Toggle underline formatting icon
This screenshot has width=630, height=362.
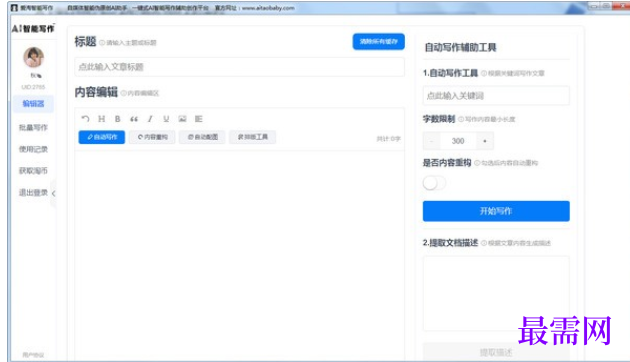pos(166,119)
